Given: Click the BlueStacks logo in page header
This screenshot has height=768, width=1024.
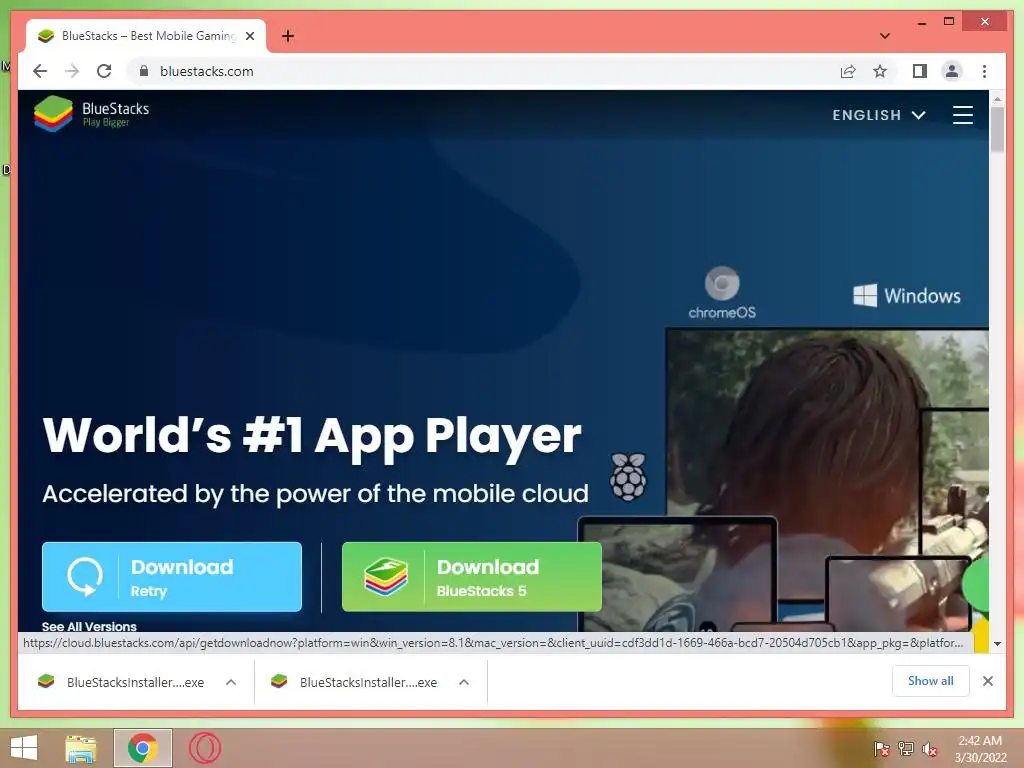Looking at the screenshot, I should 91,114.
